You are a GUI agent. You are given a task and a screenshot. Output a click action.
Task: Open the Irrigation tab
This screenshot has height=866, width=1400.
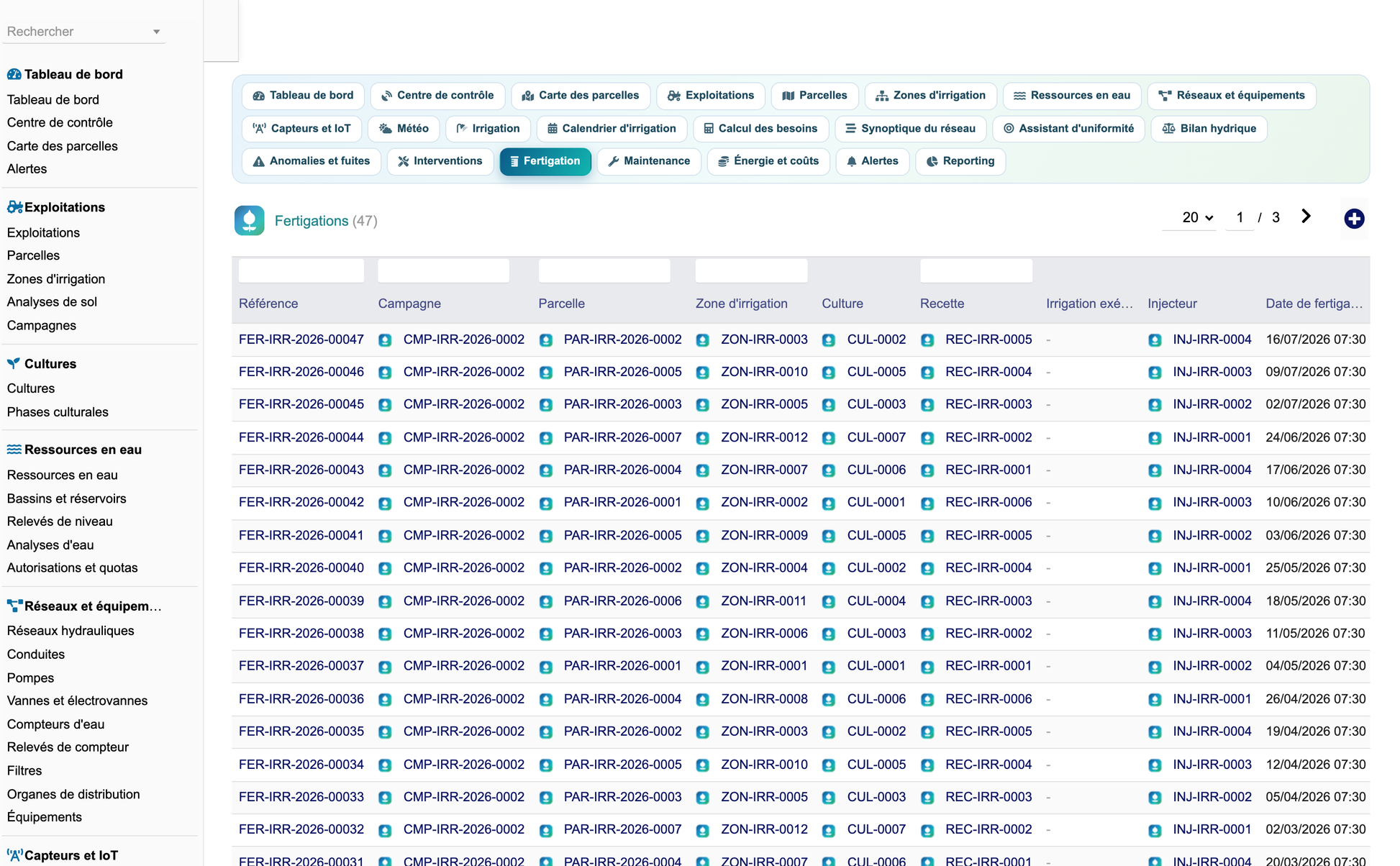[488, 129]
